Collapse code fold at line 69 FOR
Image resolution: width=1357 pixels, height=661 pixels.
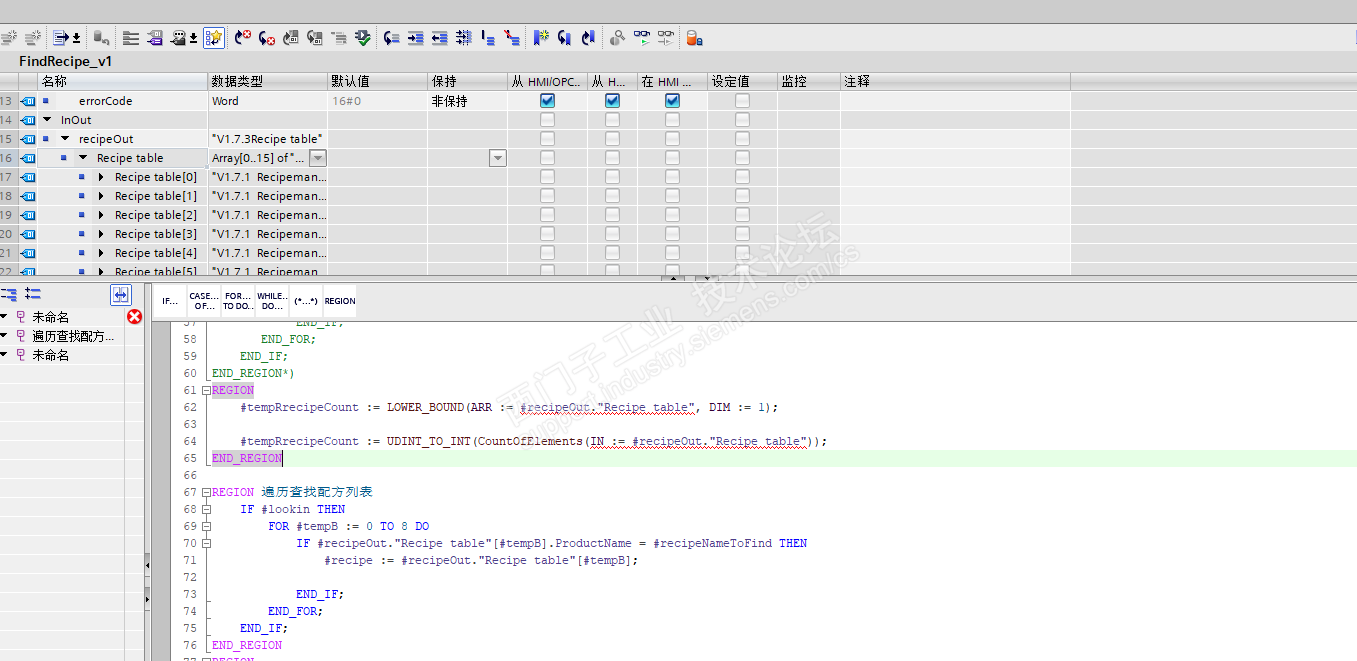click(x=206, y=526)
